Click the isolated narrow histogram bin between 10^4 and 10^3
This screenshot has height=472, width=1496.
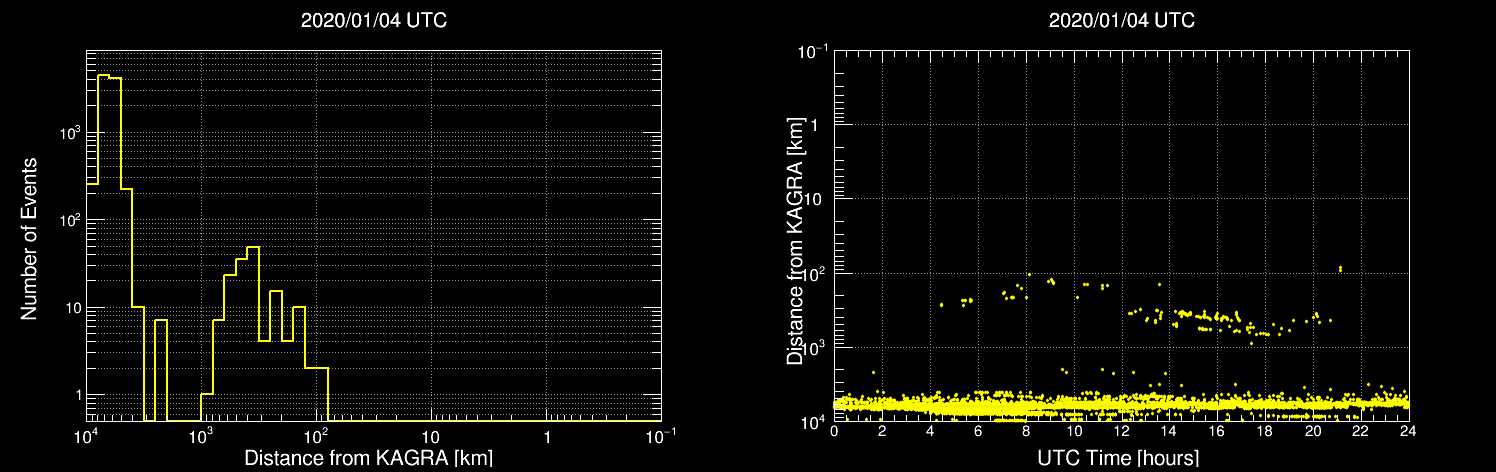click(161, 370)
